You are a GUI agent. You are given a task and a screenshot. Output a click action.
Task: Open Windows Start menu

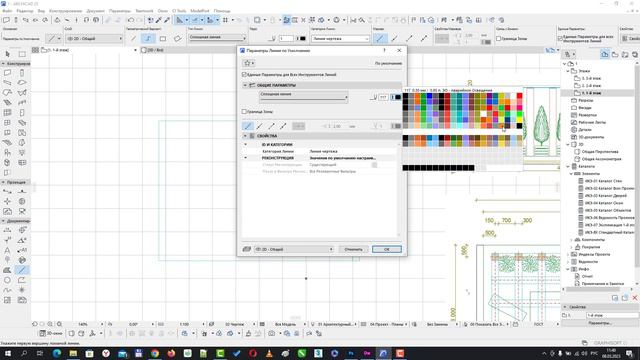(x=7, y=353)
